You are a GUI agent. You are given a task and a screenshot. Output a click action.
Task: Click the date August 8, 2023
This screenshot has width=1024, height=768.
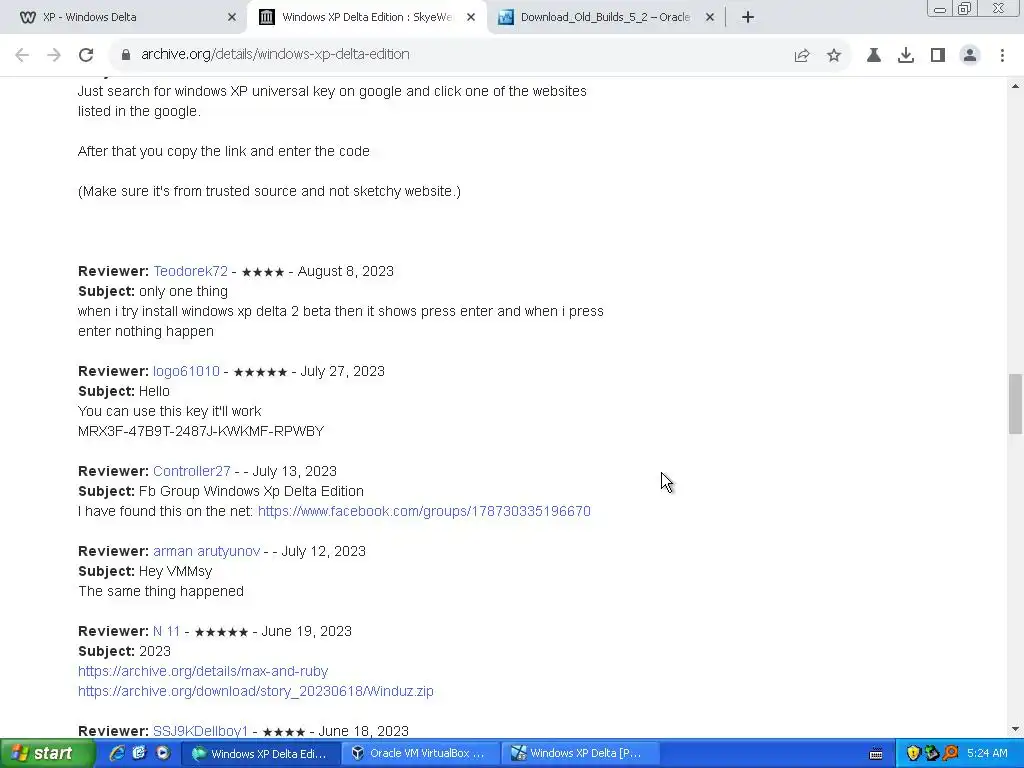point(345,271)
